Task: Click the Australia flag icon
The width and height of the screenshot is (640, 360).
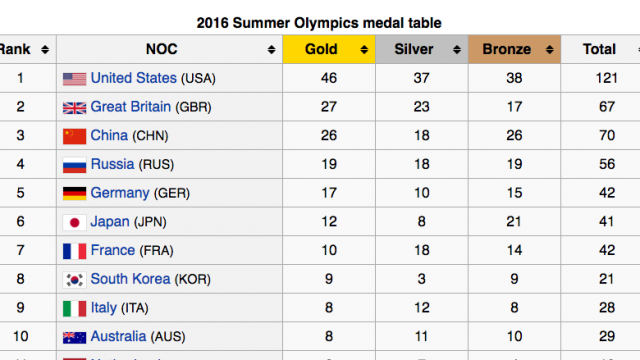Action: pos(74,337)
